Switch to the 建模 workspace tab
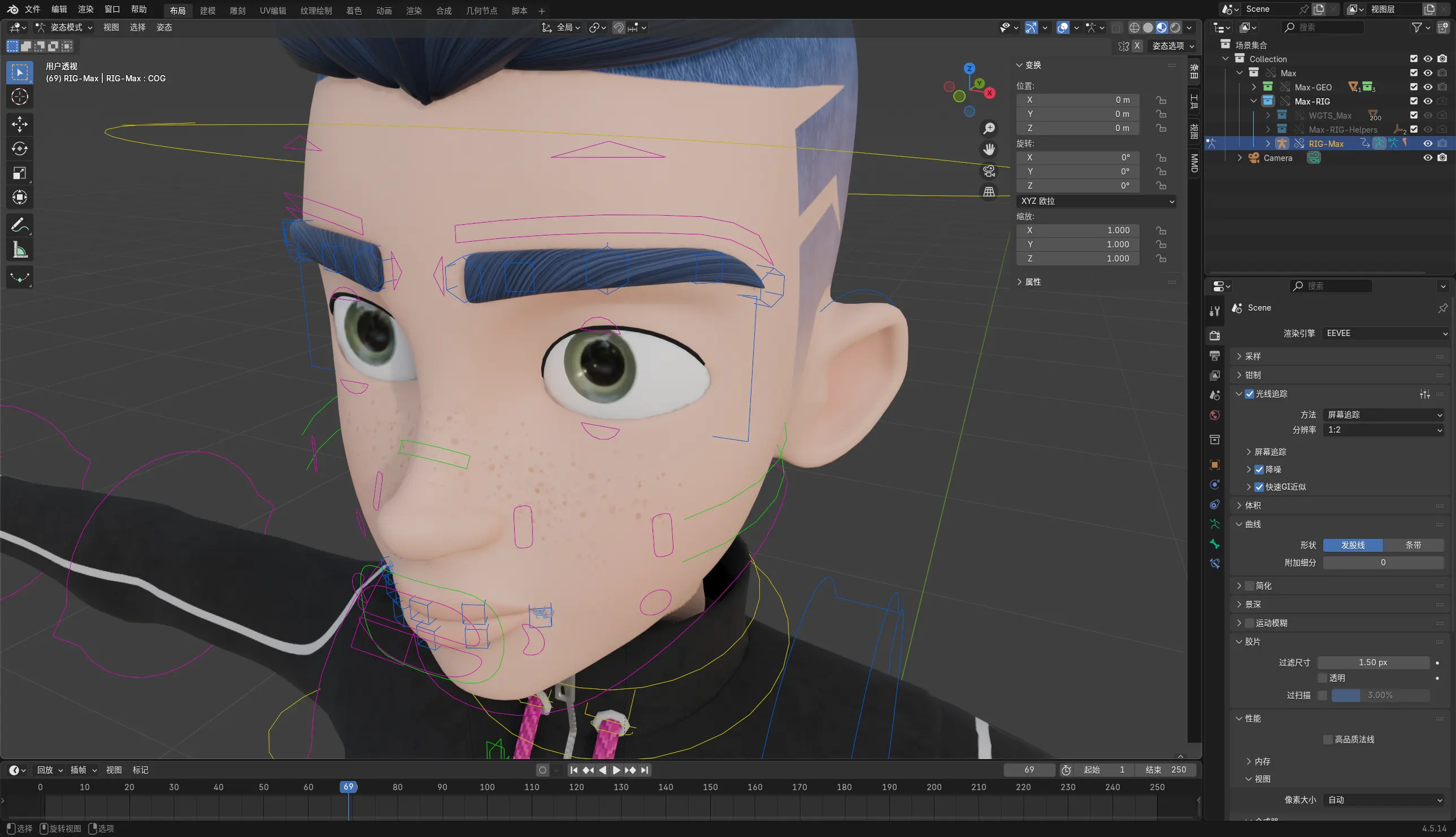Screen dimensions: 1456x837 [x=207, y=10]
